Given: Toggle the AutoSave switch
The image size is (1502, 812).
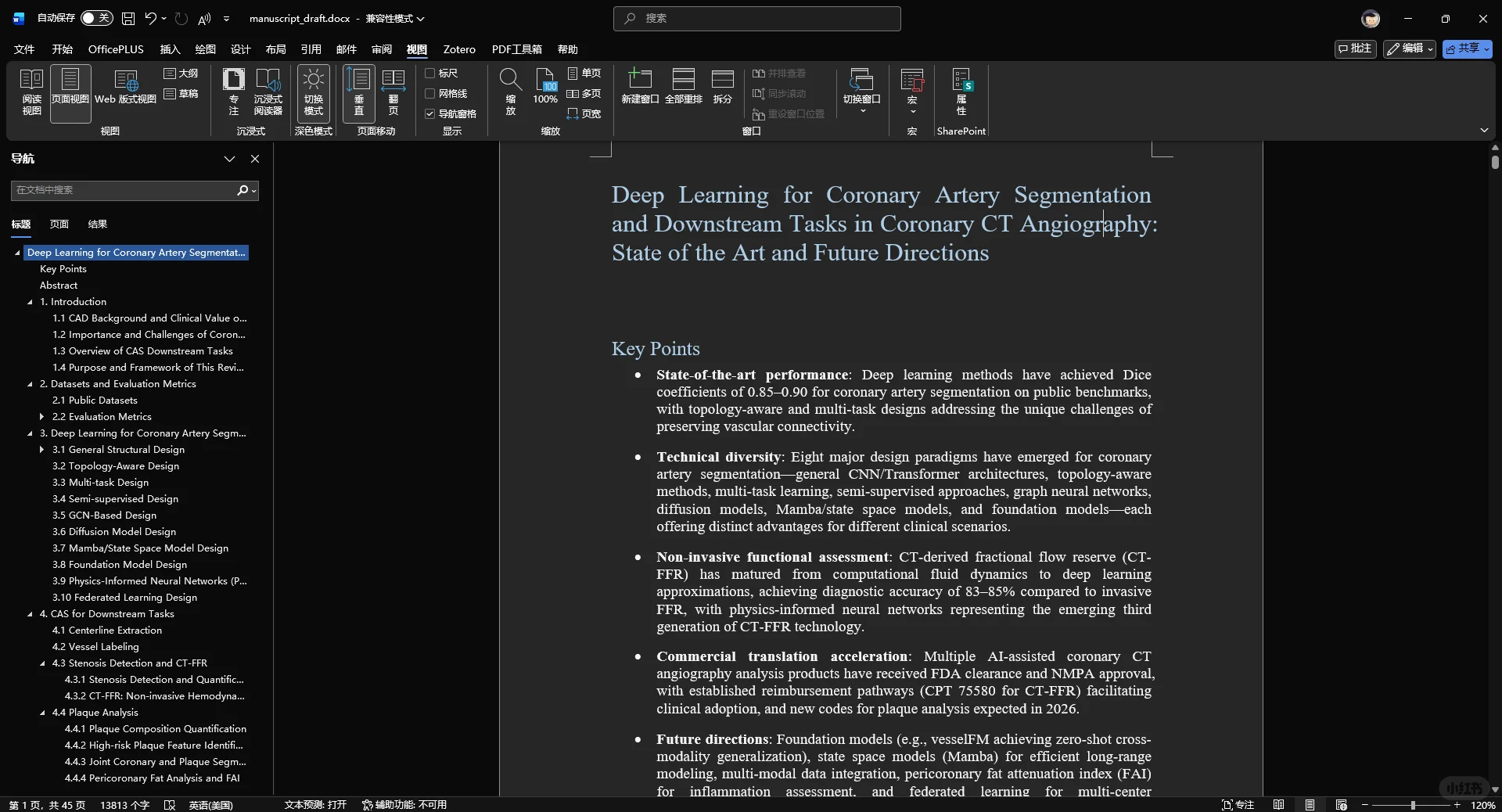Looking at the screenshot, I should click(97, 18).
